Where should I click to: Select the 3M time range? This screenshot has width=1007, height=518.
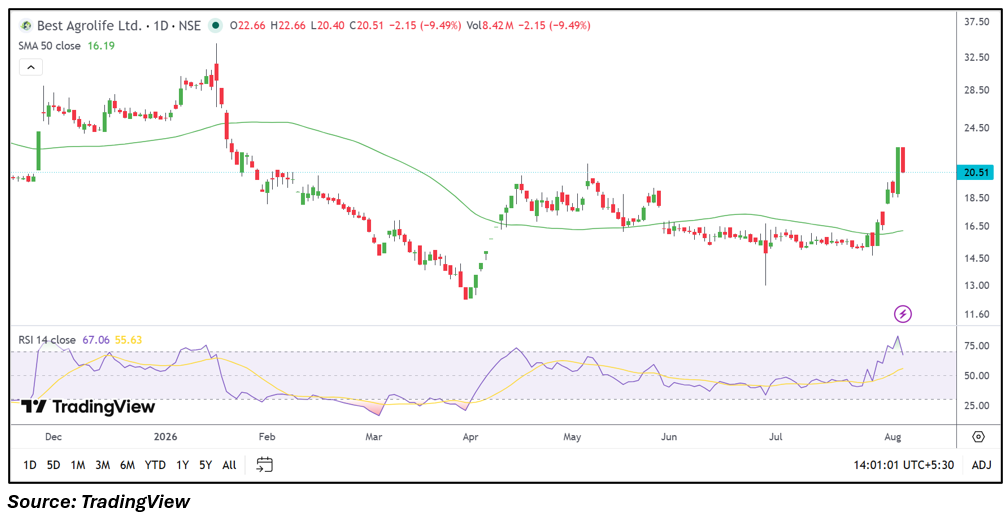(102, 465)
